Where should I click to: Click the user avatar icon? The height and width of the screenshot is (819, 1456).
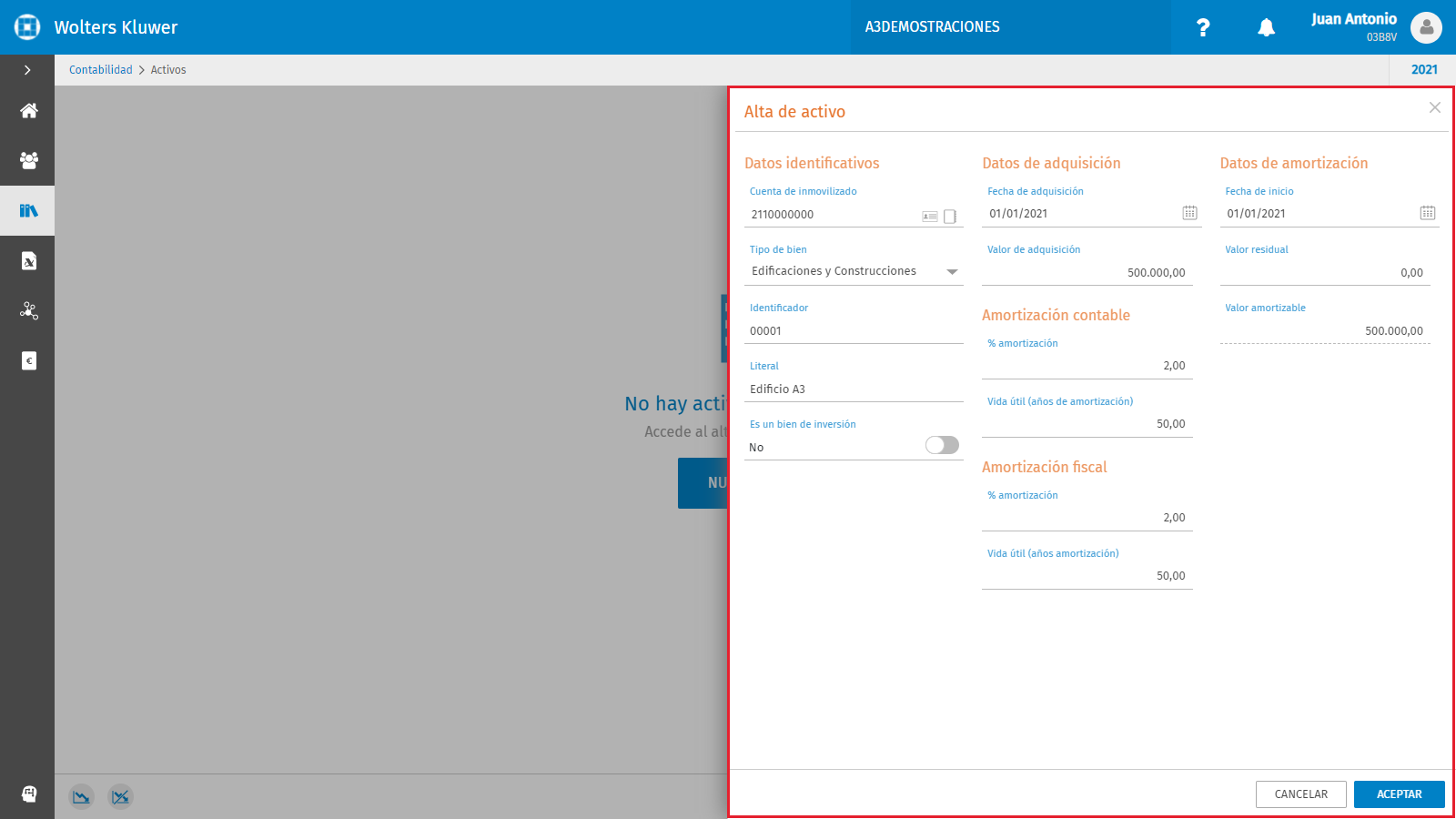(1426, 27)
